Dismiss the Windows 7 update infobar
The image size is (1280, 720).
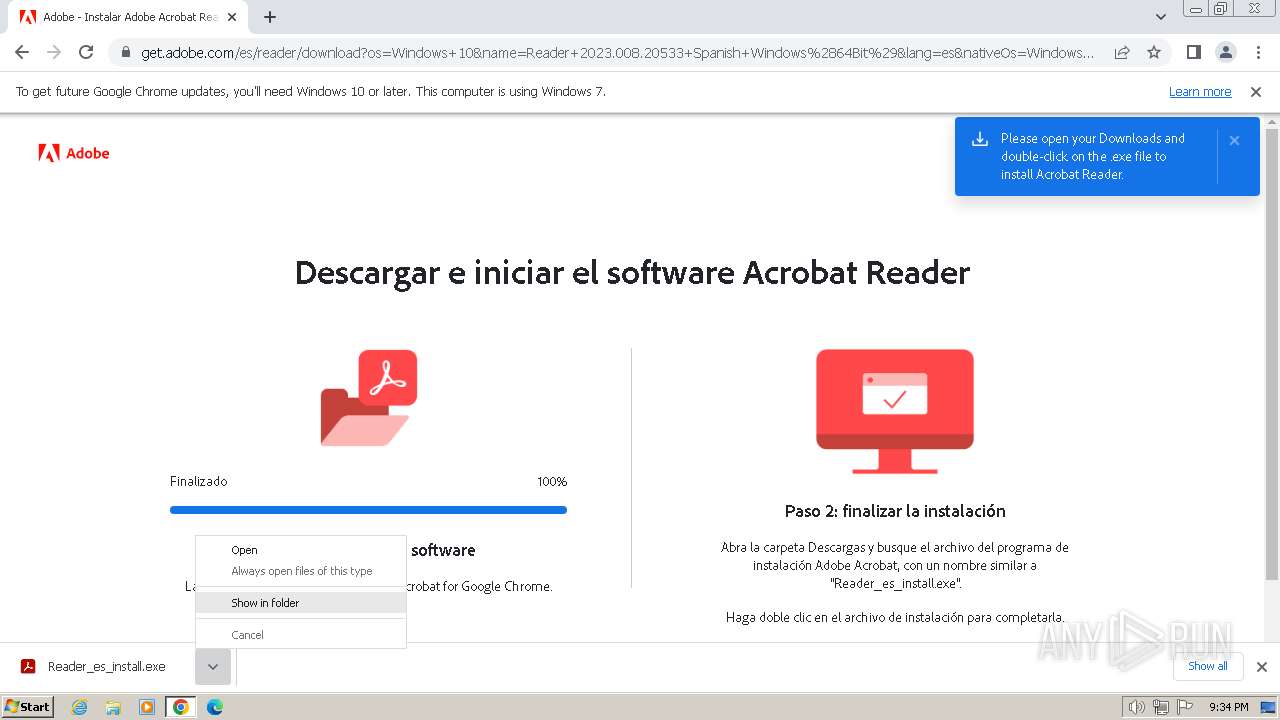(1256, 92)
